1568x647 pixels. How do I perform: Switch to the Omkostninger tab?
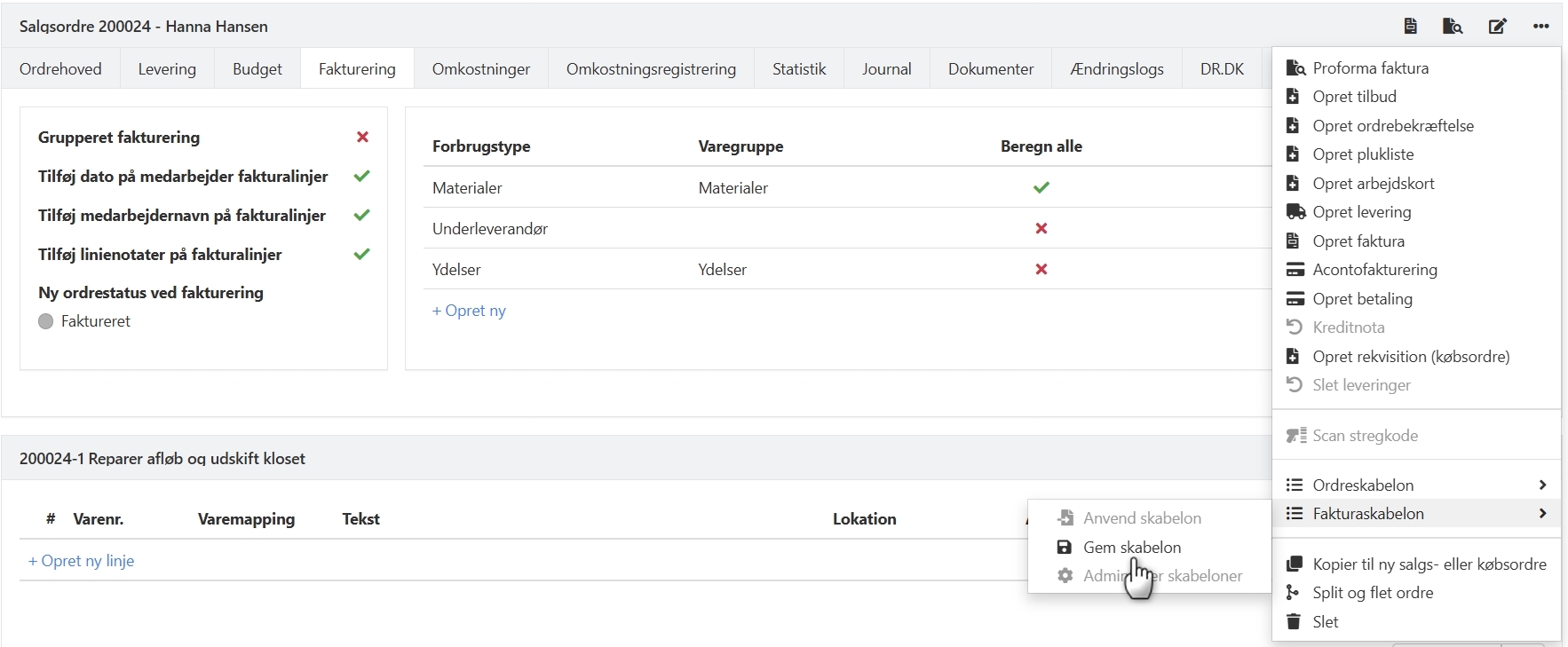pos(480,69)
